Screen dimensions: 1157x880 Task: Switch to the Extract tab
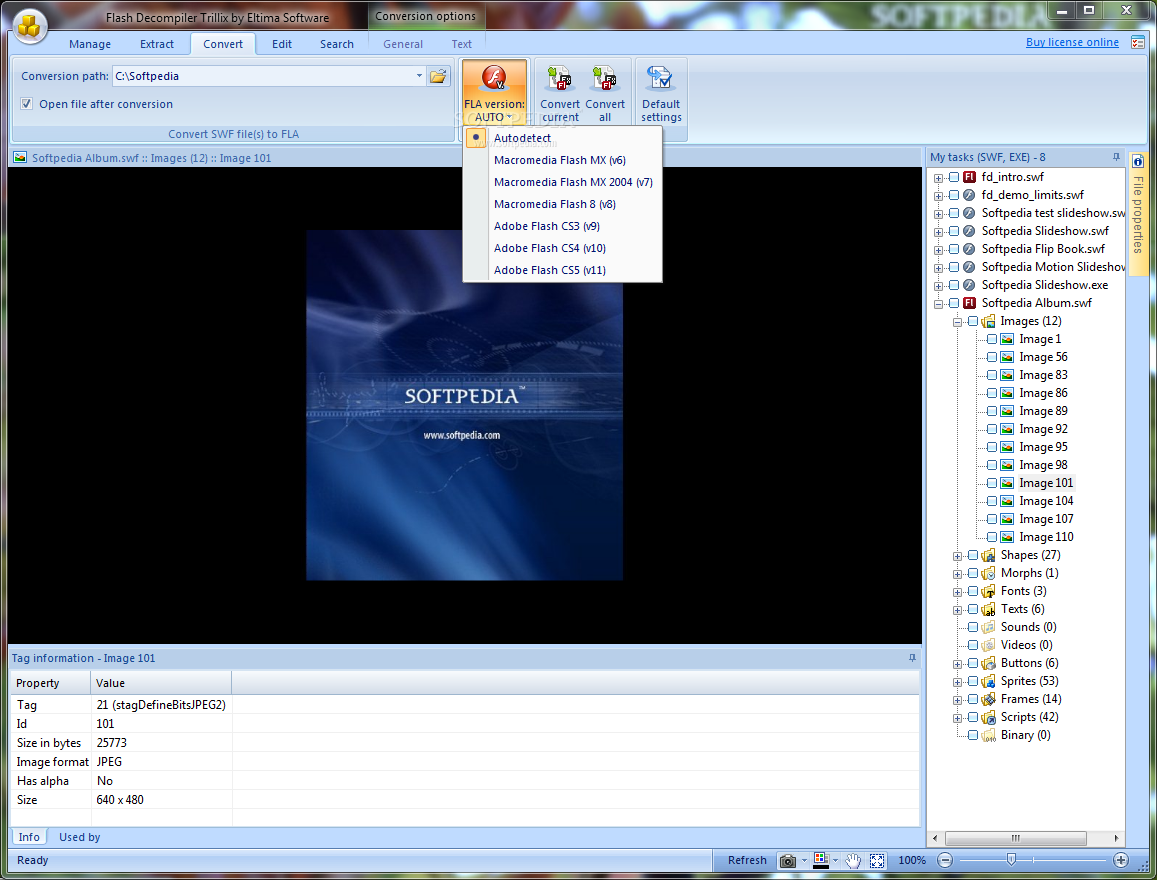(x=157, y=44)
